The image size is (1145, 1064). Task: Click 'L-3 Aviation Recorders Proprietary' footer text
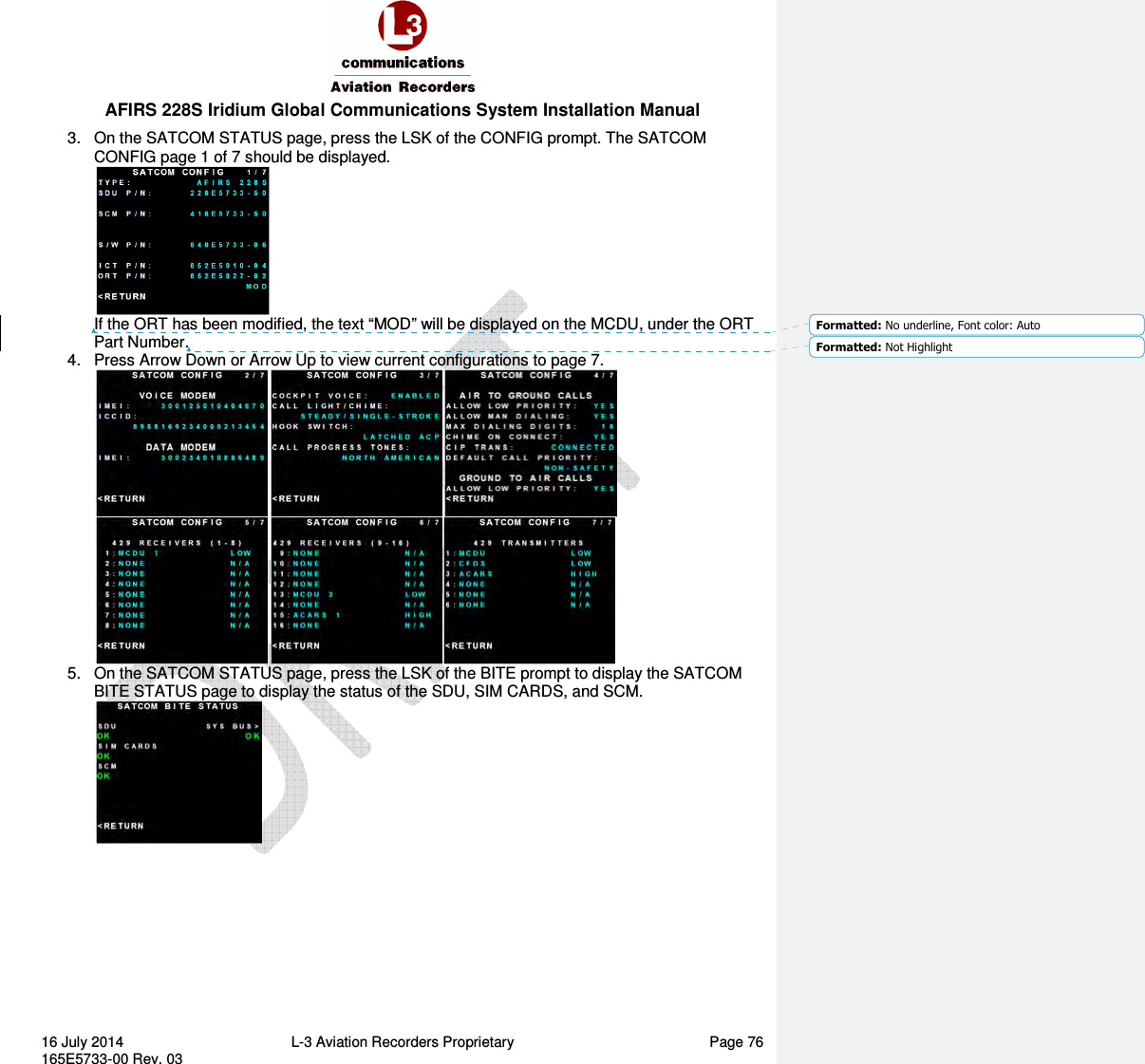point(403,1042)
